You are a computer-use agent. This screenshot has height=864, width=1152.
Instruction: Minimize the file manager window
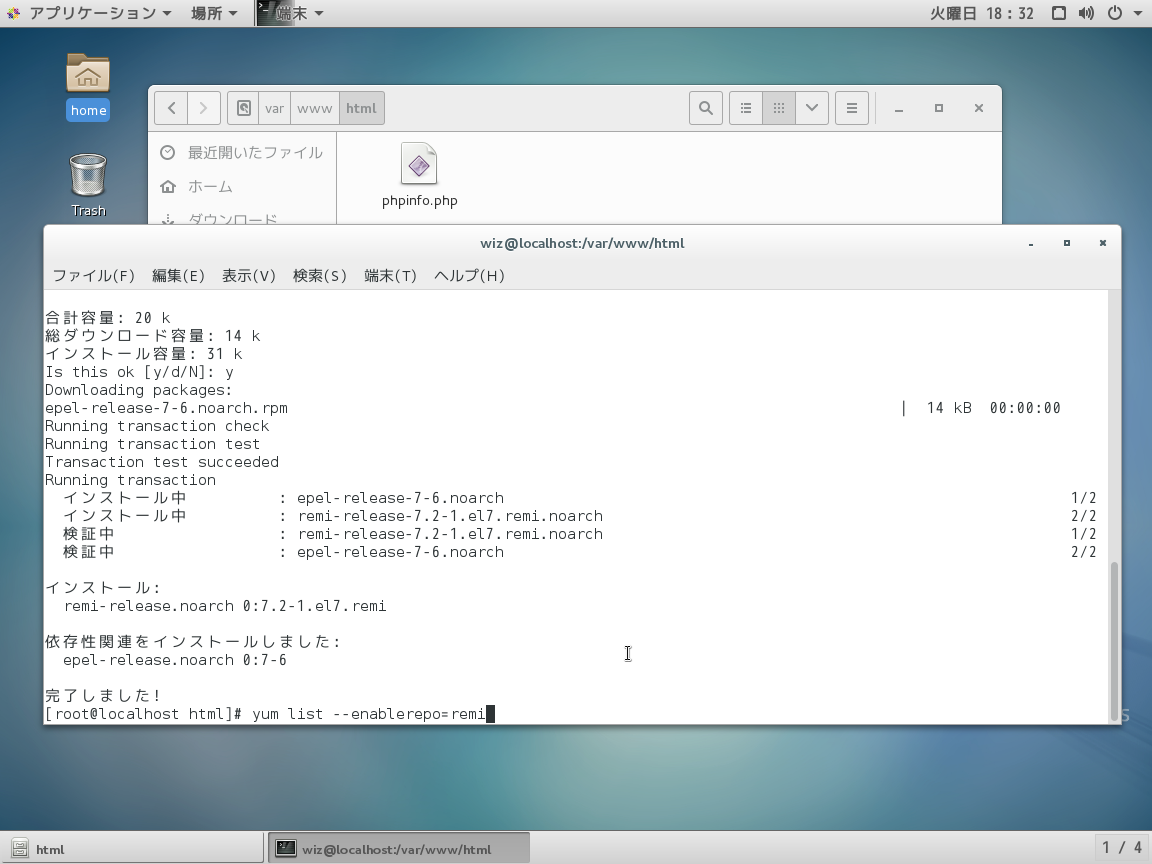tap(899, 108)
